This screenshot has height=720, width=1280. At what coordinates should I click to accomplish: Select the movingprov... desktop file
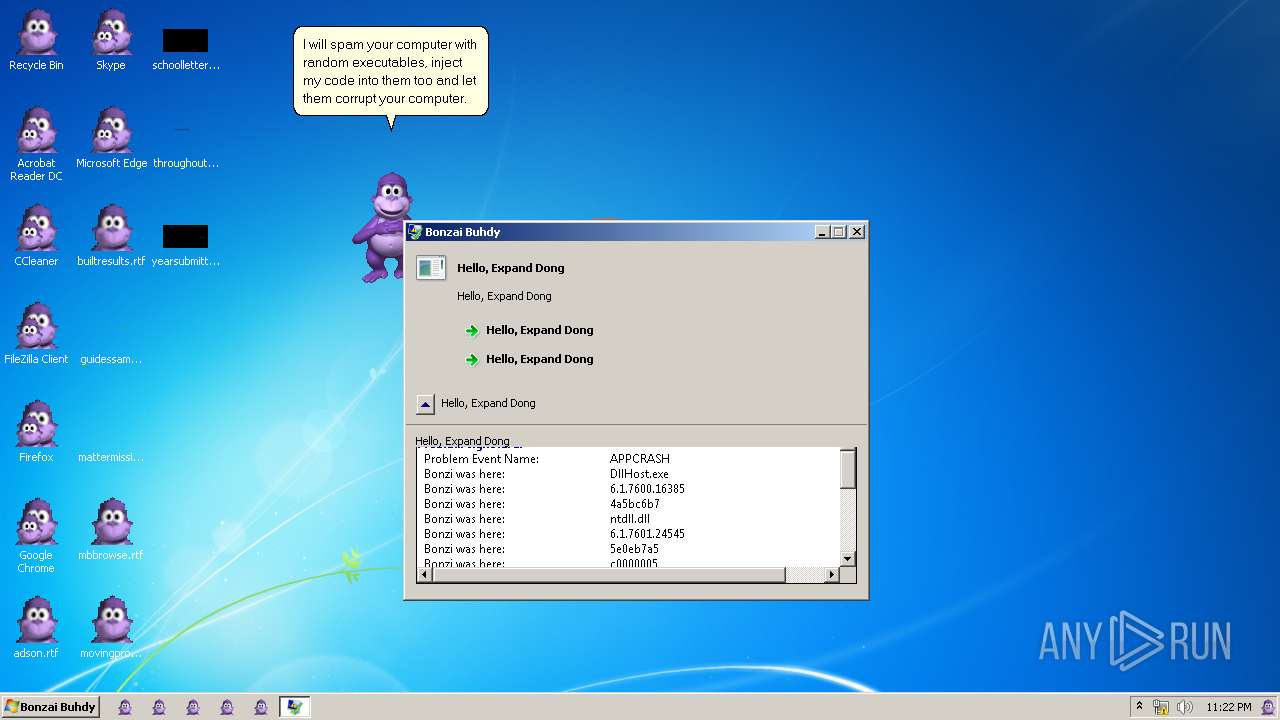pyautogui.click(x=111, y=628)
